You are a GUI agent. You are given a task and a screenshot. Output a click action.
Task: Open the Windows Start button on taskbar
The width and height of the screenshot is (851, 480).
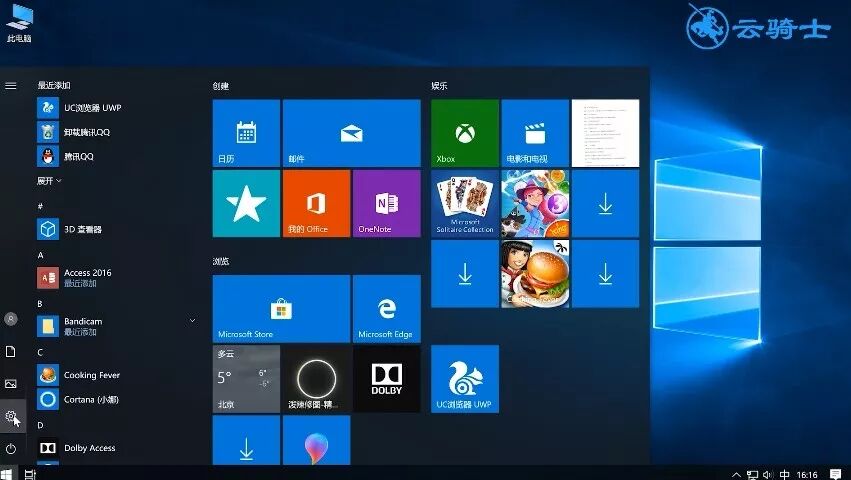(x=6, y=474)
